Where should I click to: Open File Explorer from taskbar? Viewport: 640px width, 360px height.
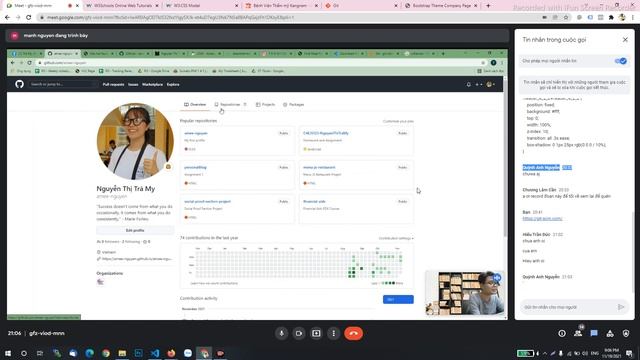122,353
